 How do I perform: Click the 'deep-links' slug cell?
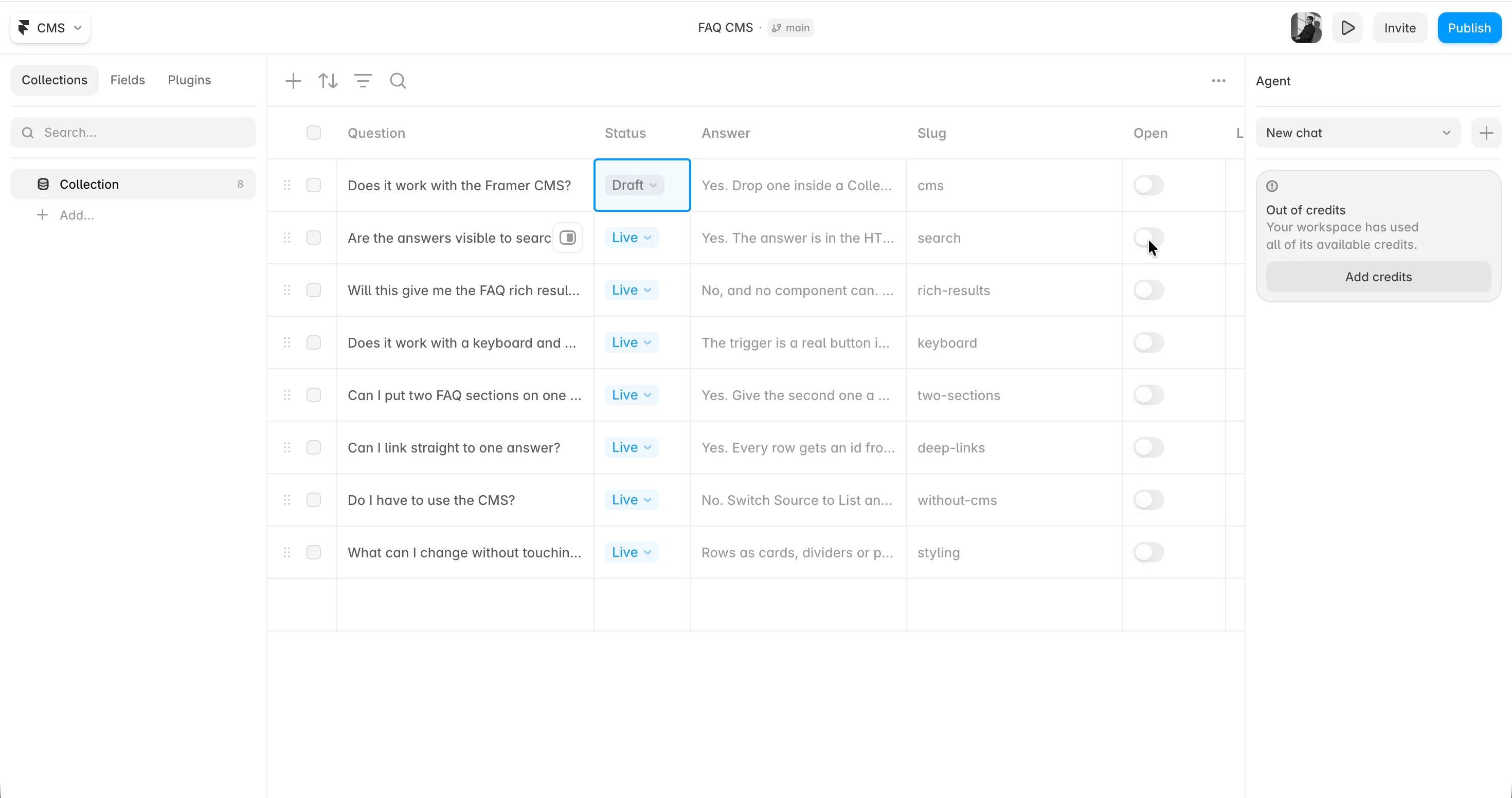(1014, 448)
